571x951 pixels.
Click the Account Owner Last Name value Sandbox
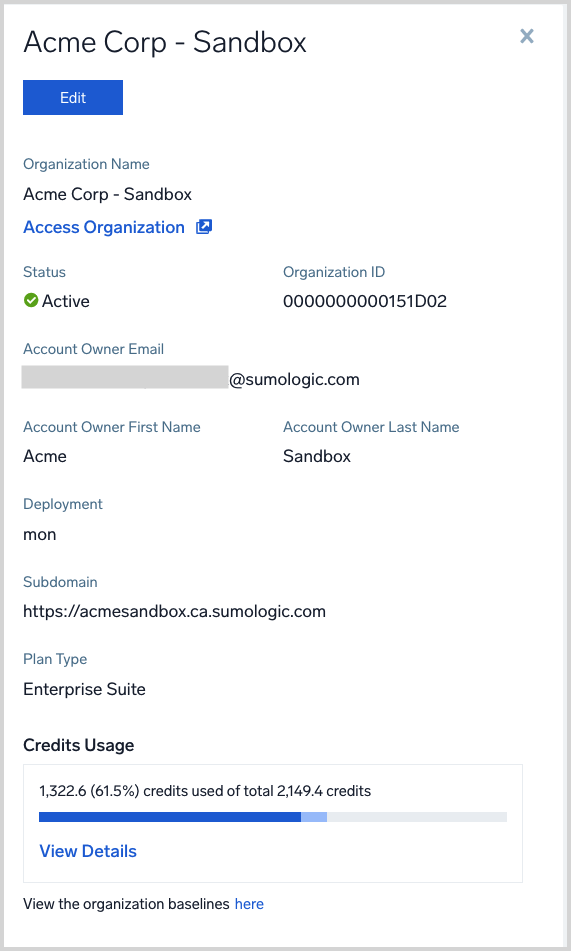317,456
